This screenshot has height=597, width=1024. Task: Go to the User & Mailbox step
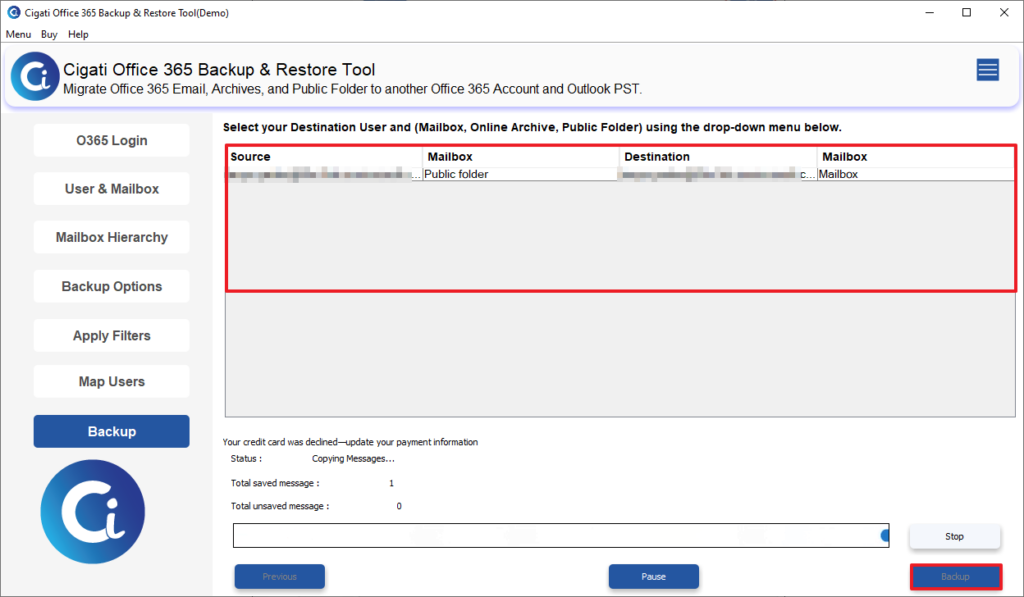coord(112,189)
